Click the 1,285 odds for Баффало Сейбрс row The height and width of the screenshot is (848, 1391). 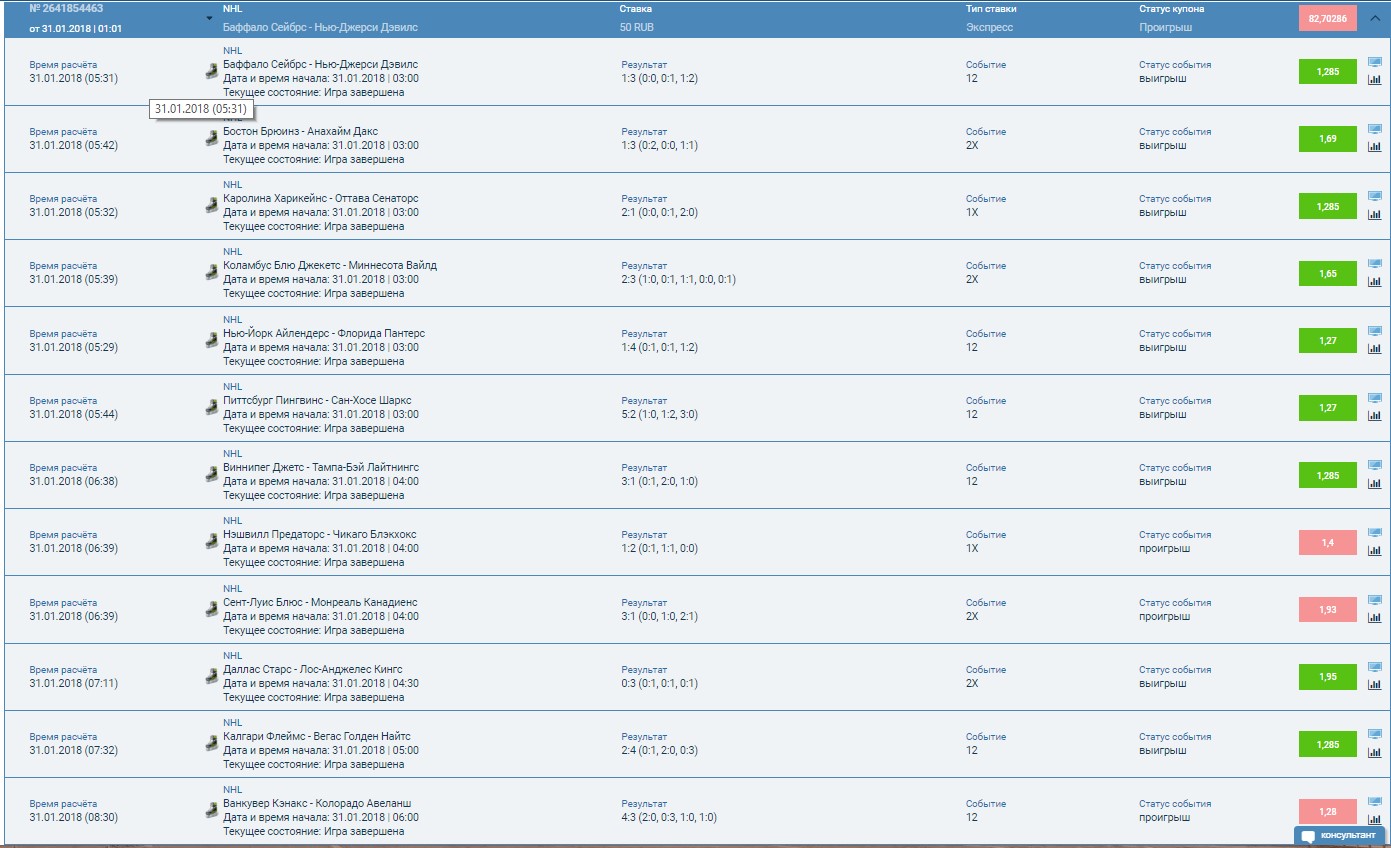point(1328,72)
